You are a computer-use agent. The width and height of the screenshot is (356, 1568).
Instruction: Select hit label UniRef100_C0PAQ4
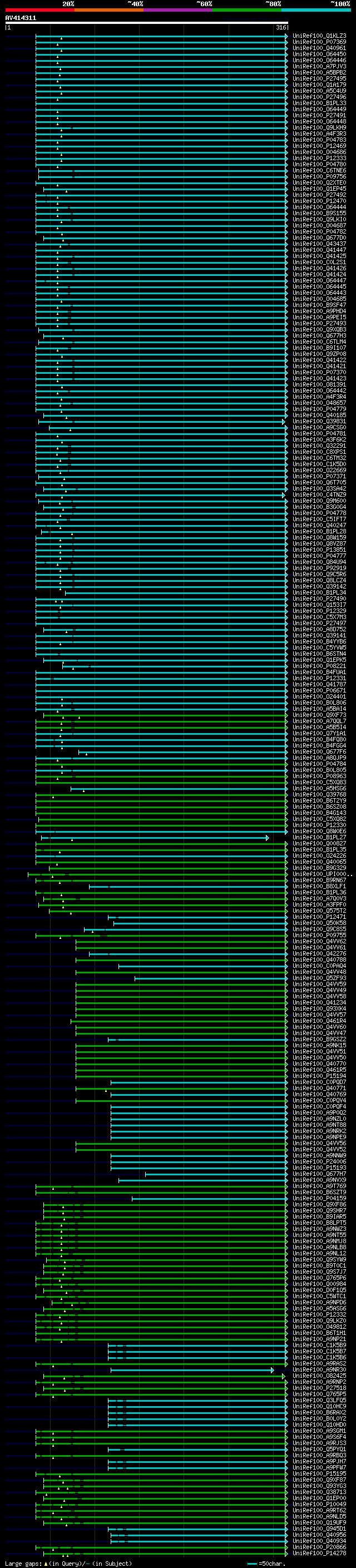tap(319, 966)
